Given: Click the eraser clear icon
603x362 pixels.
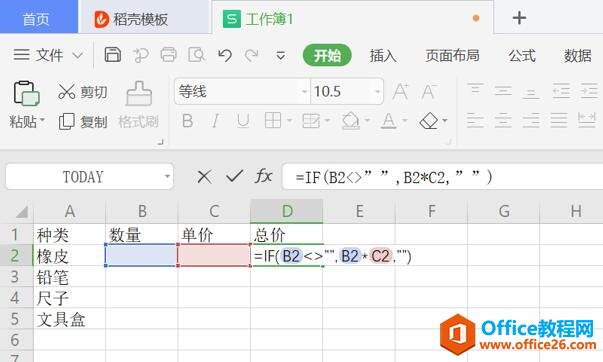Looking at the screenshot, I should (429, 121).
